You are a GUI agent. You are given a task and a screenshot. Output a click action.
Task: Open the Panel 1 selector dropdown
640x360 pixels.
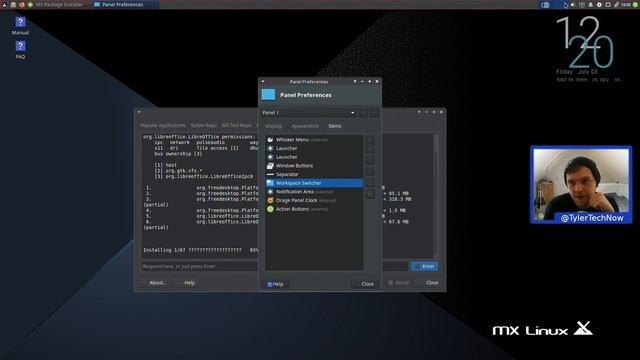(x=308, y=113)
